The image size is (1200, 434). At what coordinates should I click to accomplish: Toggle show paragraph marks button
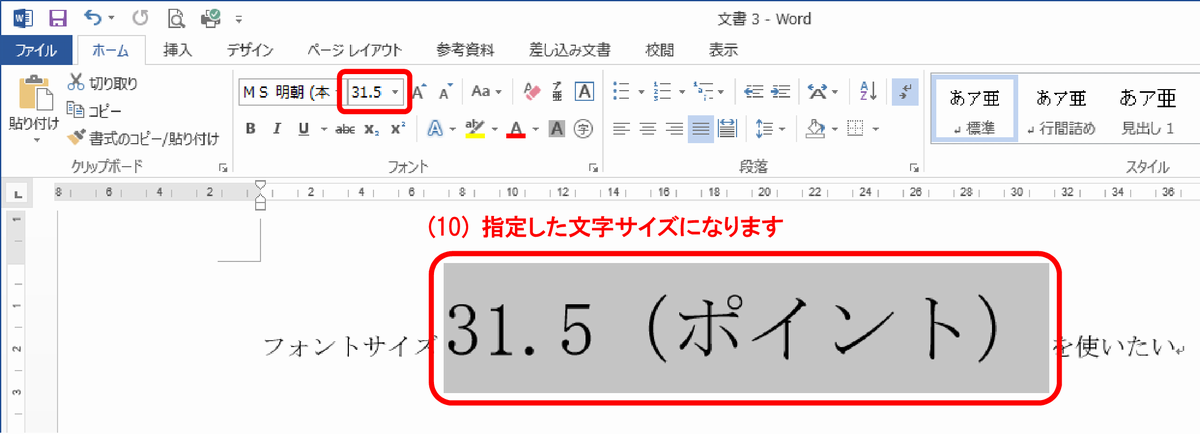coord(905,91)
